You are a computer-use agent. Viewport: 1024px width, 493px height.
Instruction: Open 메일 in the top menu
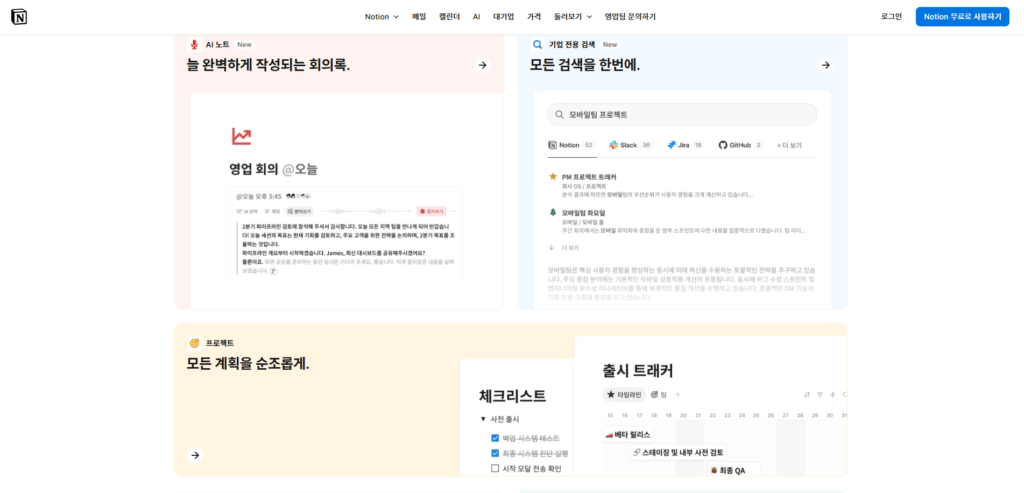[419, 17]
